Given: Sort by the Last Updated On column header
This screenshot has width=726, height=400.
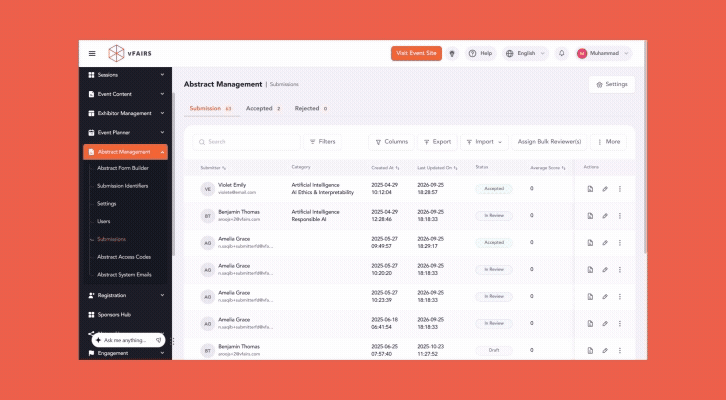Looking at the screenshot, I should point(437,168).
